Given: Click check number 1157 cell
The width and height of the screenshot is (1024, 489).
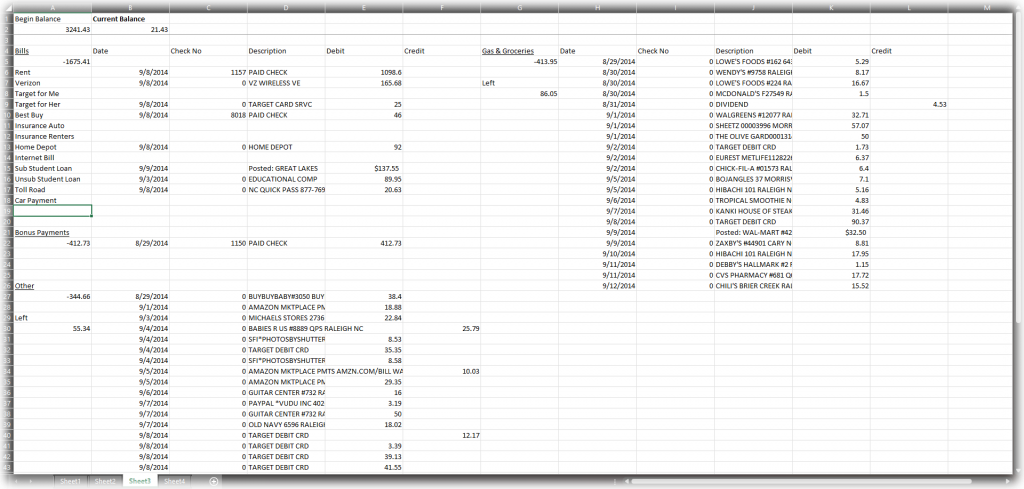Looking at the screenshot, I should tap(208, 72).
